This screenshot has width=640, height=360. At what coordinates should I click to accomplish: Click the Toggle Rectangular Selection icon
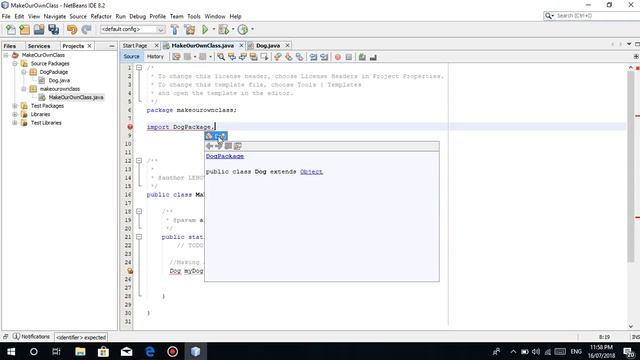click(x=264, y=57)
